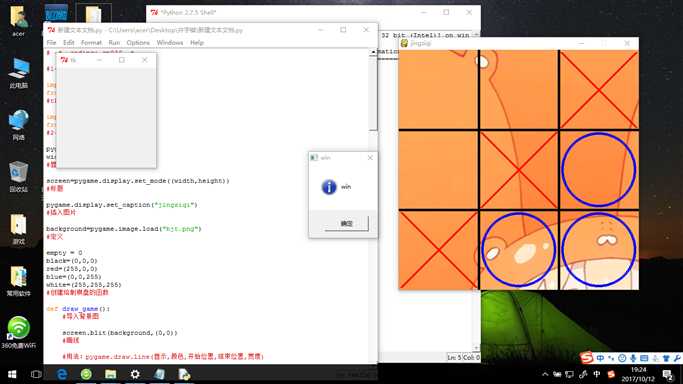The height and width of the screenshot is (384, 683).
Task: Maximize the small tk window
Action: 122,60
